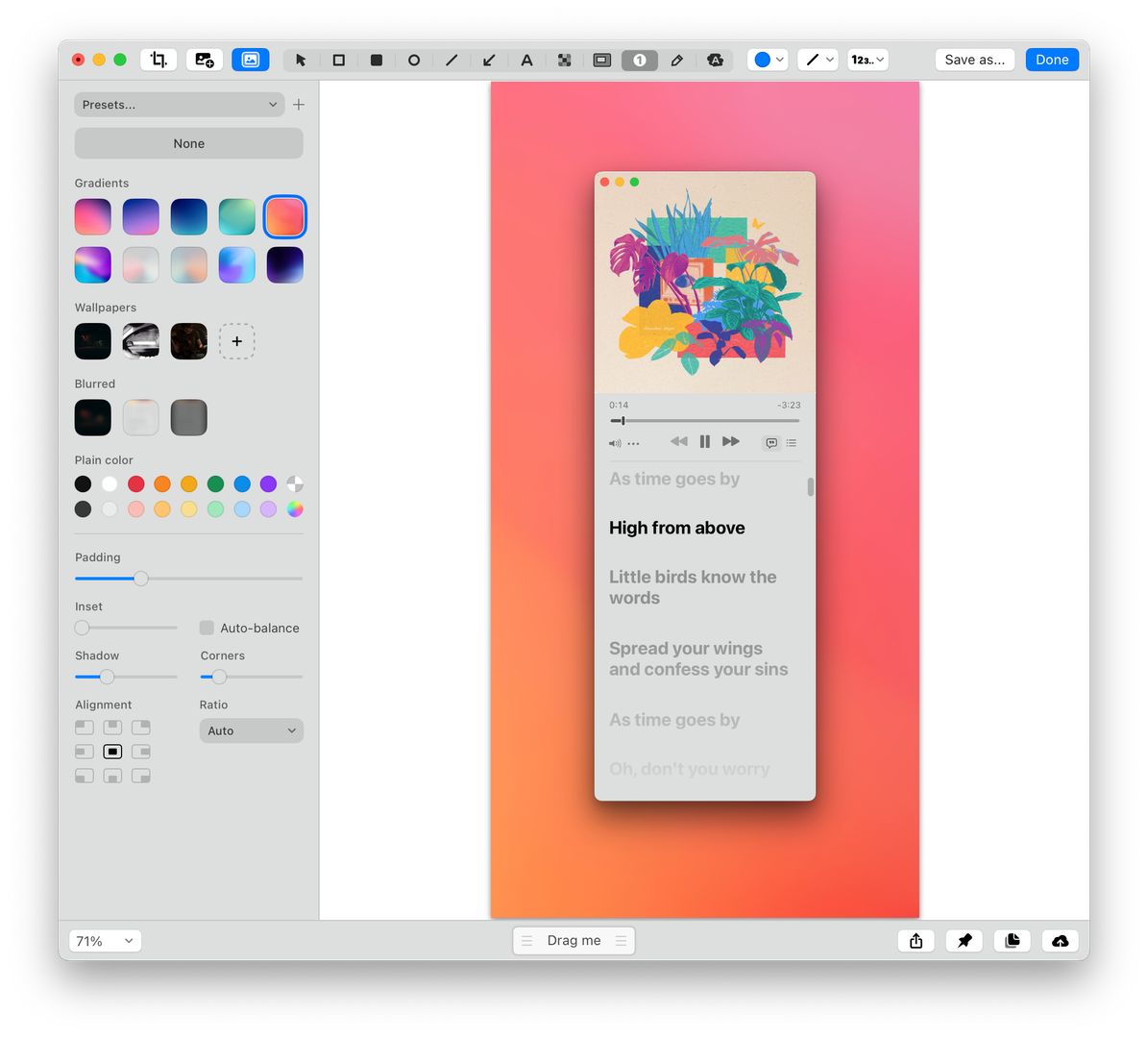Open the 71% zoom level dropdown

point(105,941)
